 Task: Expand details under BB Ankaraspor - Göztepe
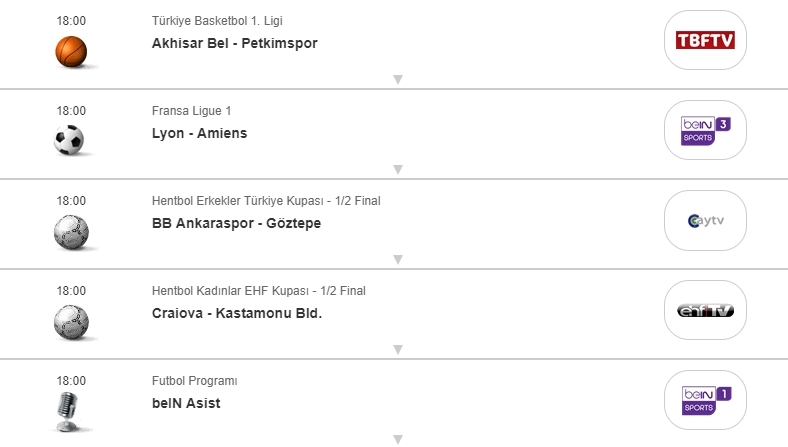tap(397, 259)
